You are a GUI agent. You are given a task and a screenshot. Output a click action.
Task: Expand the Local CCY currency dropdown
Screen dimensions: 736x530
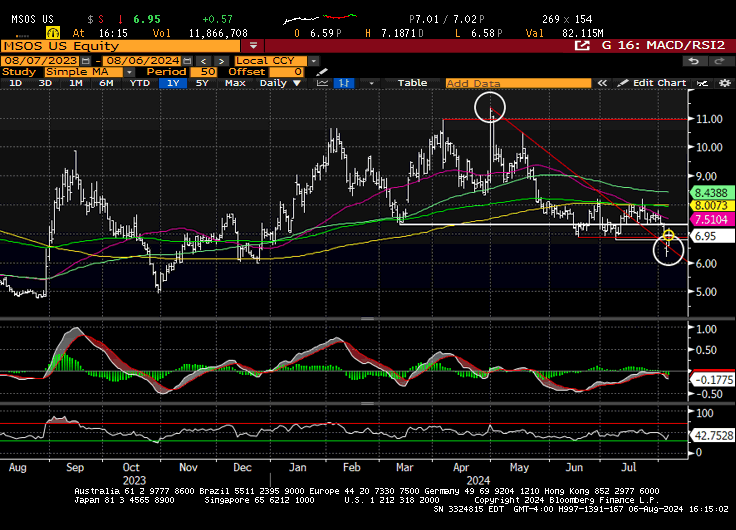point(314,61)
